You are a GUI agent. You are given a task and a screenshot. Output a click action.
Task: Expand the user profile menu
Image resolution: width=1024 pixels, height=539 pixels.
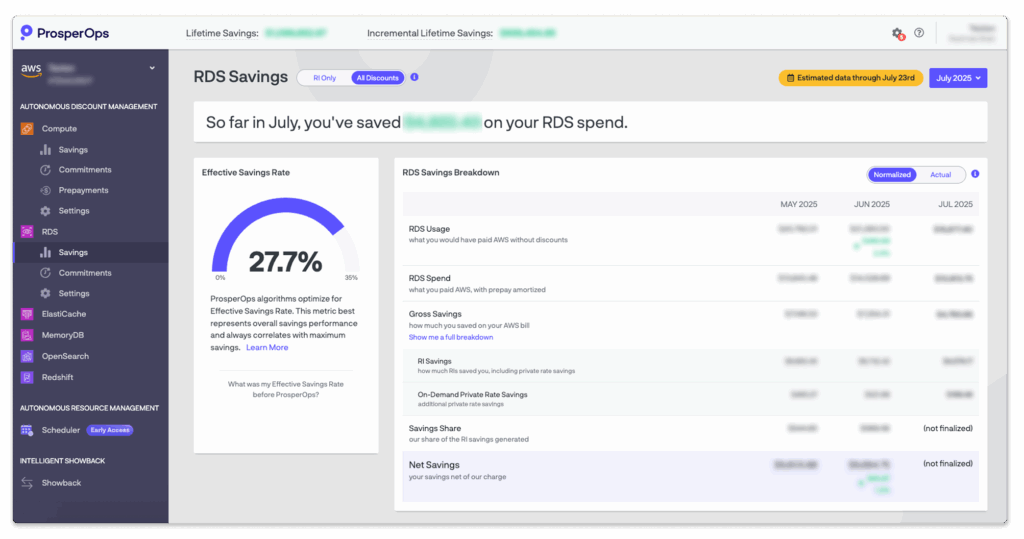[972, 33]
